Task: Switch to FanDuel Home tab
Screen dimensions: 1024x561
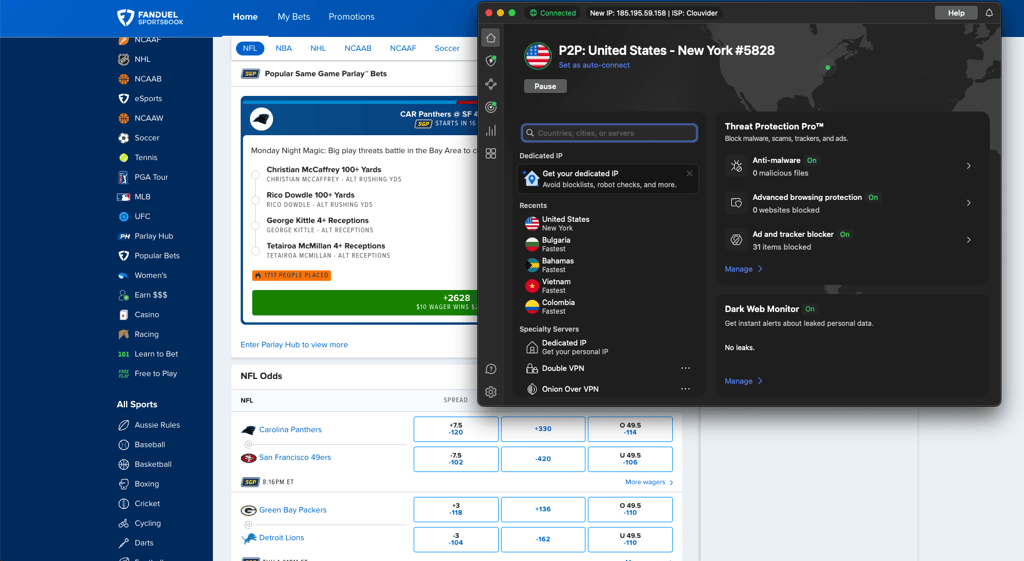Action: pyautogui.click(x=245, y=17)
